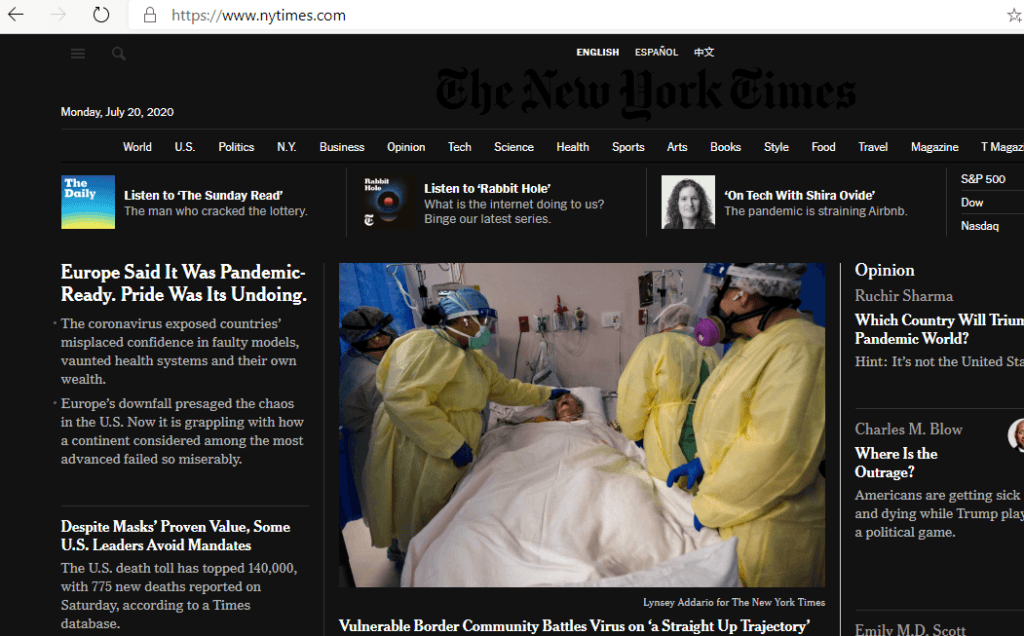
Task: Open 'Where Is the Outrage?' opinion piece
Action: pyautogui.click(x=896, y=463)
